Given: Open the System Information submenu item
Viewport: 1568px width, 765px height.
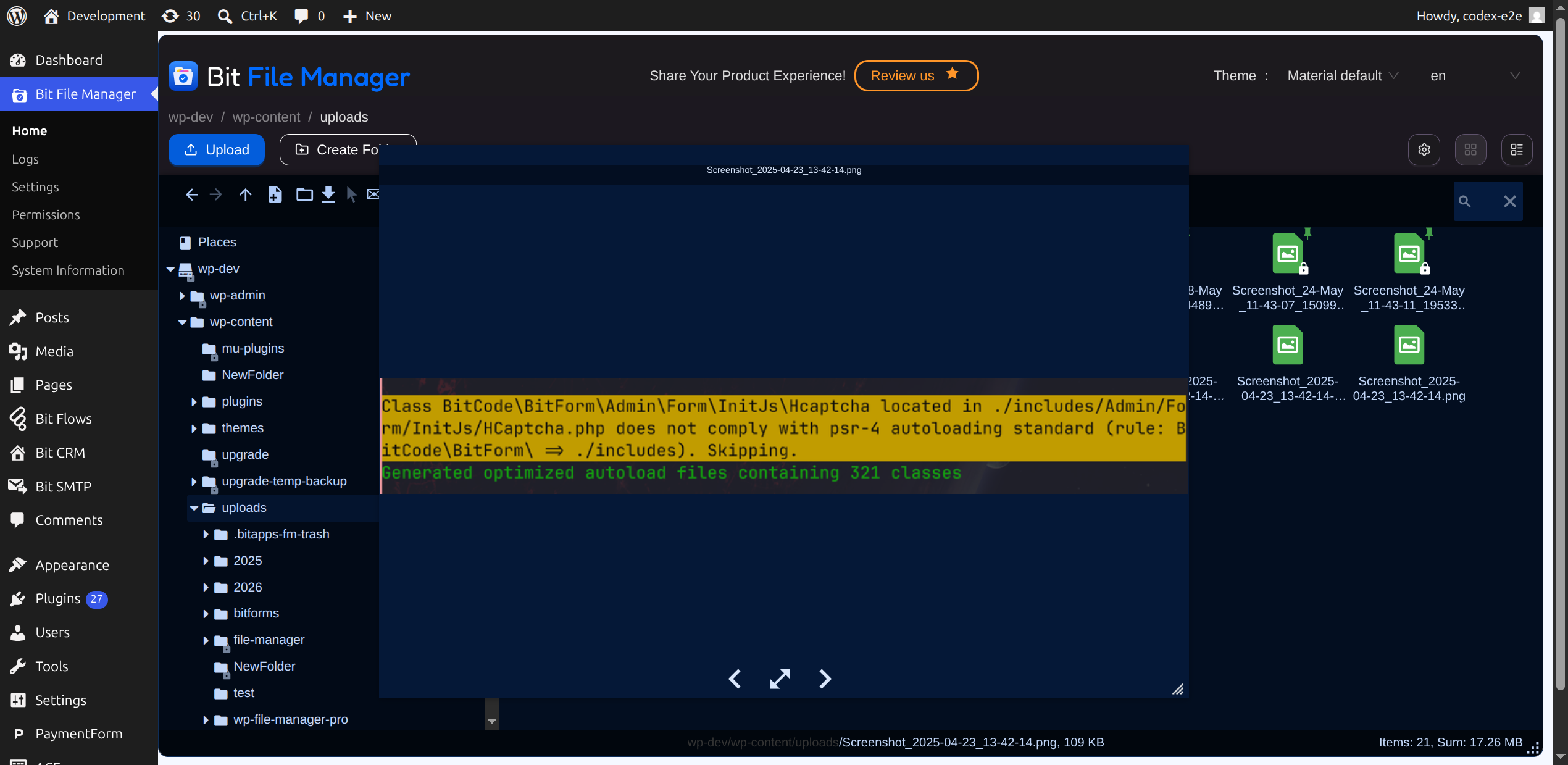Looking at the screenshot, I should coord(68,270).
